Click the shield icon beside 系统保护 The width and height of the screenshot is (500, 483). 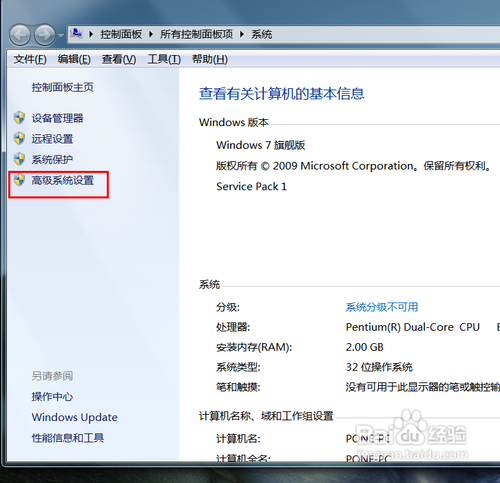click(x=19, y=159)
